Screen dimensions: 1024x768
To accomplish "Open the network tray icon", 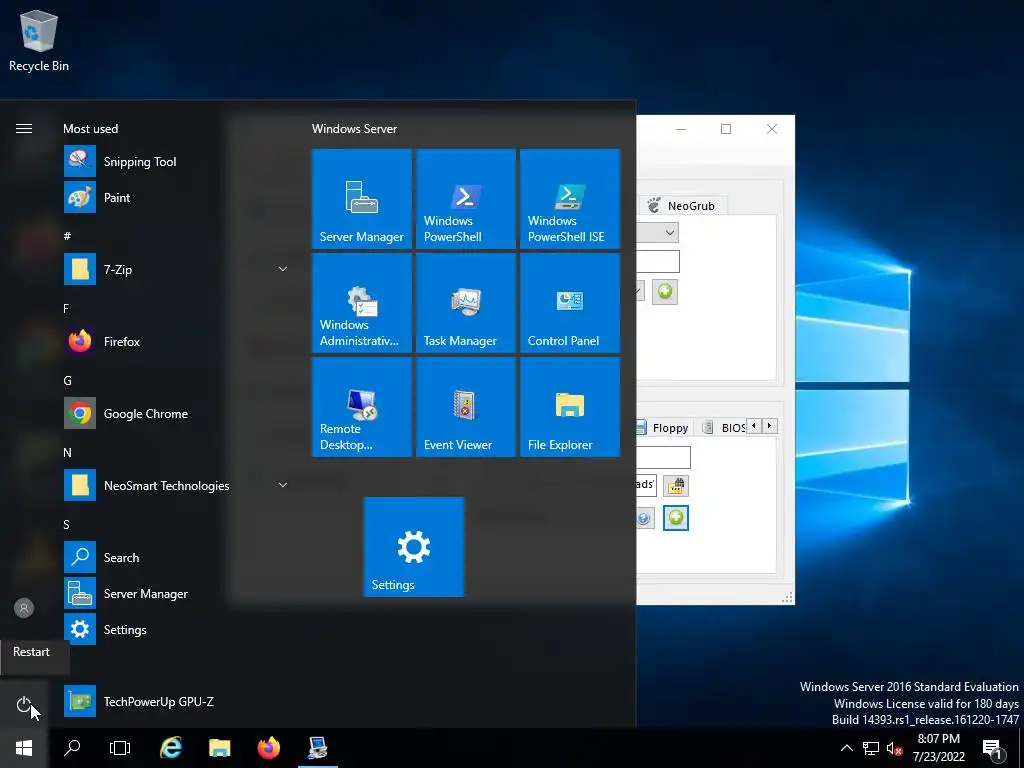I will point(871,748).
